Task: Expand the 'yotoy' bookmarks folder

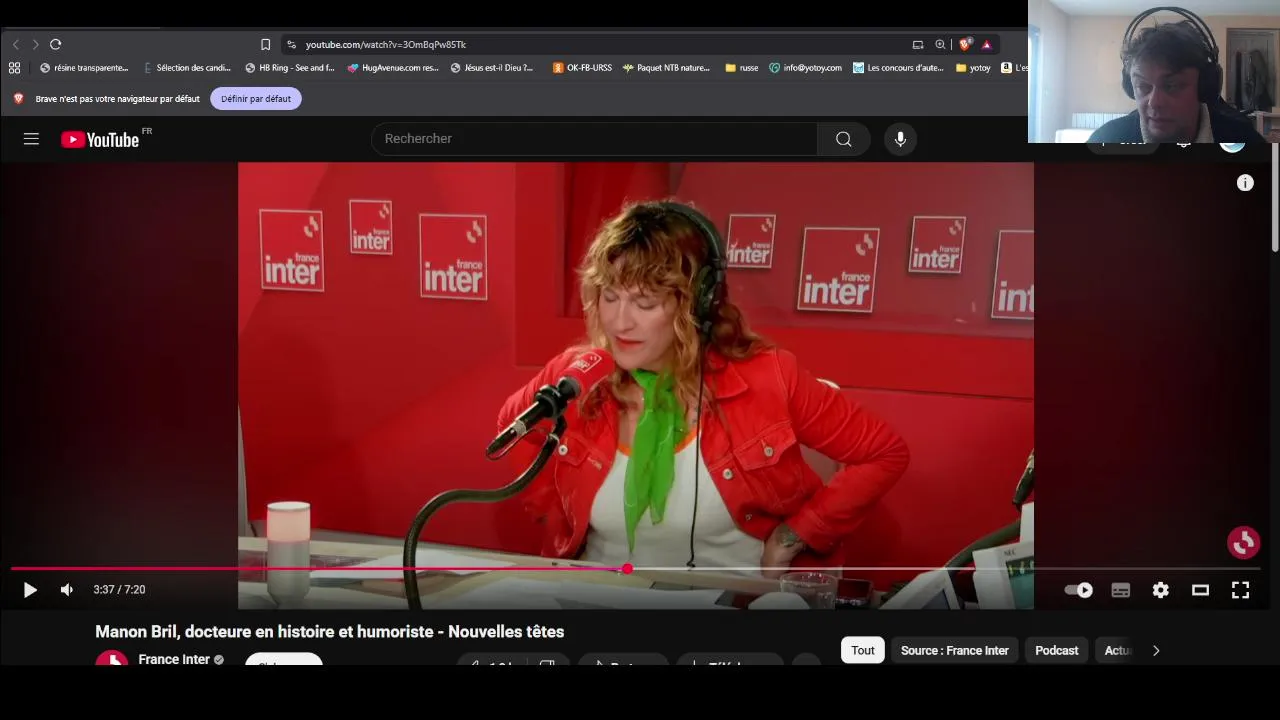Action: [973, 68]
